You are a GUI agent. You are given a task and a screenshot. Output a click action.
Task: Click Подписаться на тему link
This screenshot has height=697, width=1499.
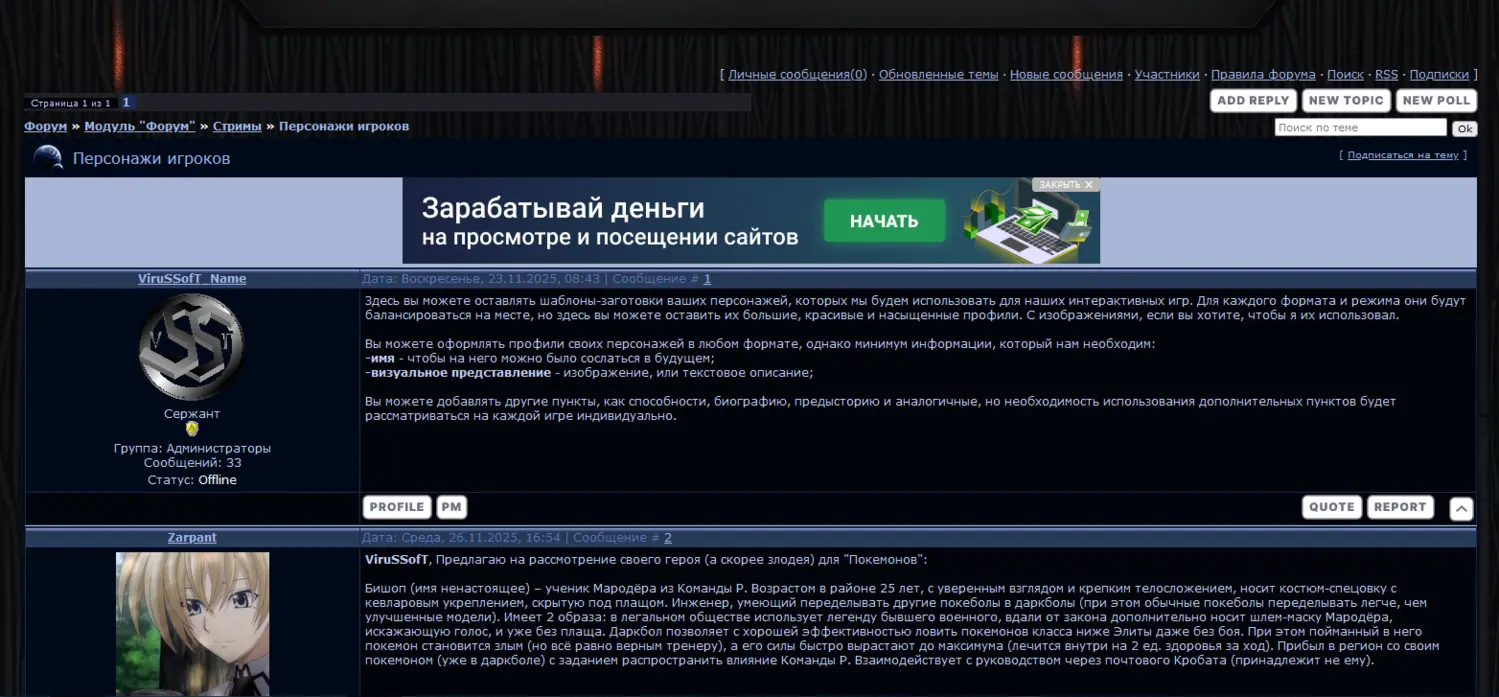coord(1402,156)
